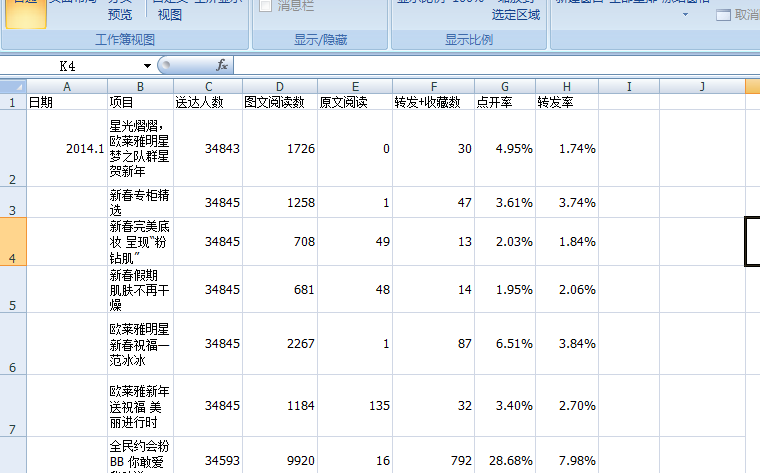Click the Unhide window icon (取消隐藏)

point(738,15)
